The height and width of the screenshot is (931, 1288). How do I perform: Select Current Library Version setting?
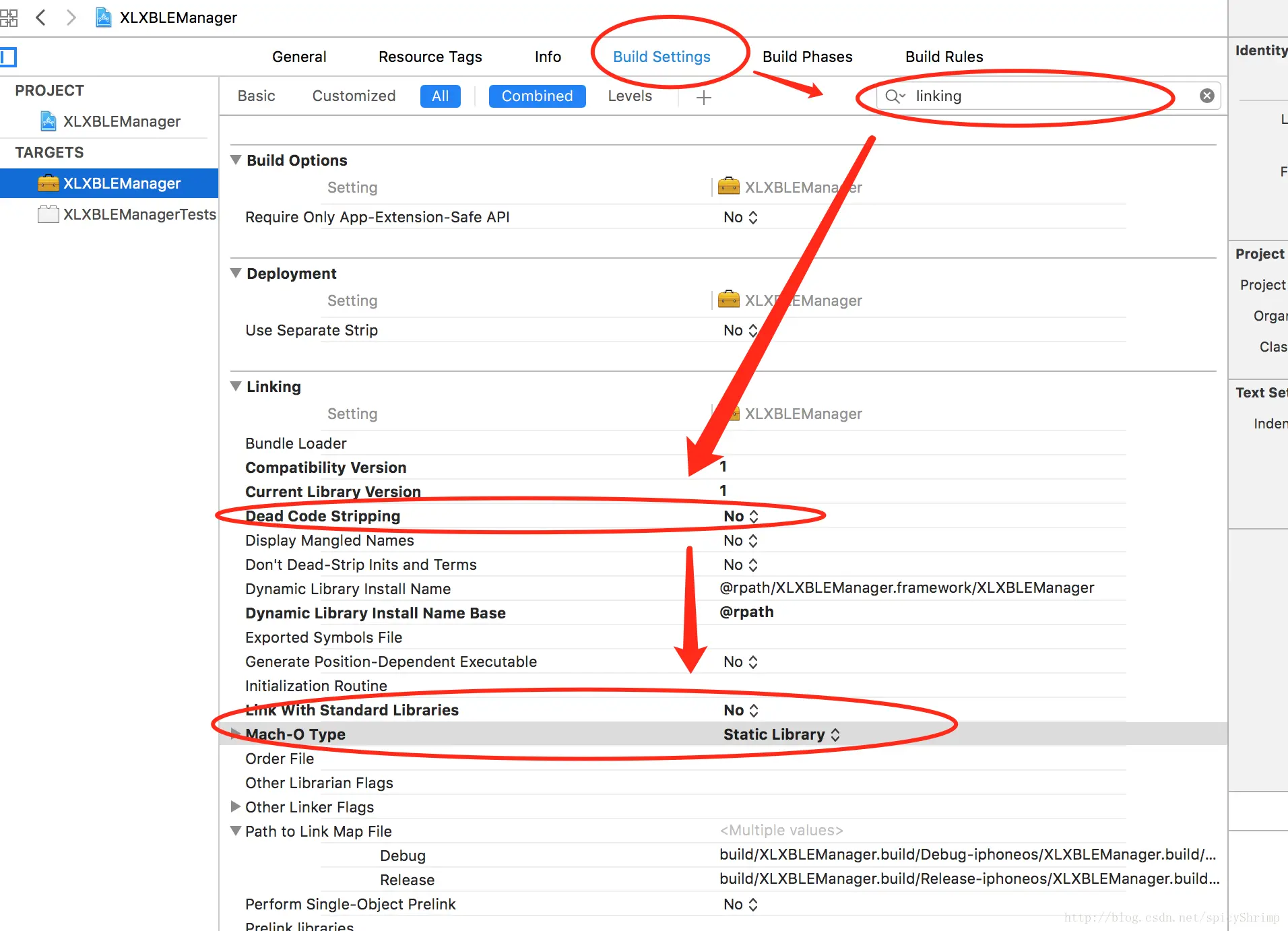pos(333,492)
